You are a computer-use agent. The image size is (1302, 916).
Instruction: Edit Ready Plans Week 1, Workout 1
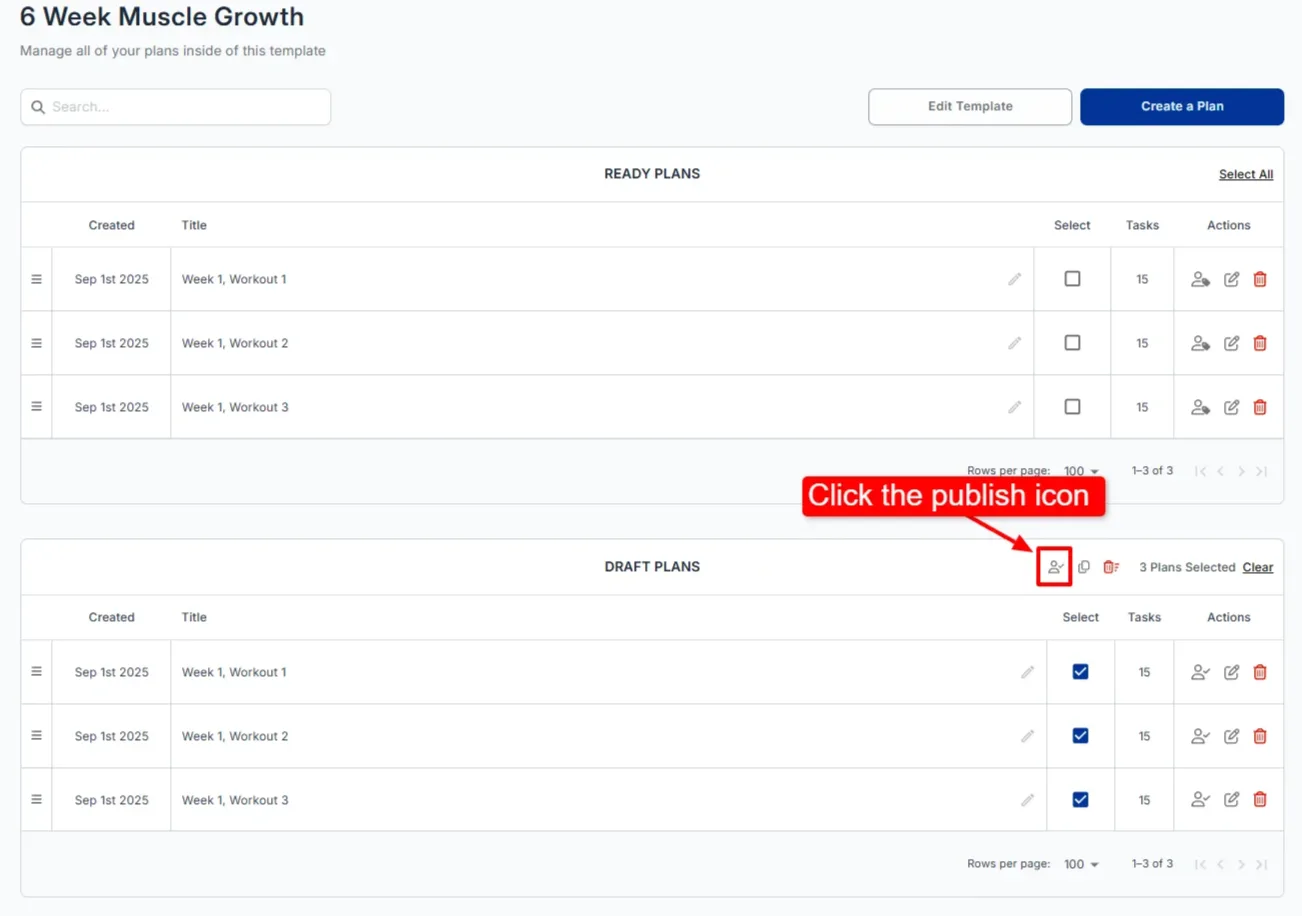[x=1232, y=279]
